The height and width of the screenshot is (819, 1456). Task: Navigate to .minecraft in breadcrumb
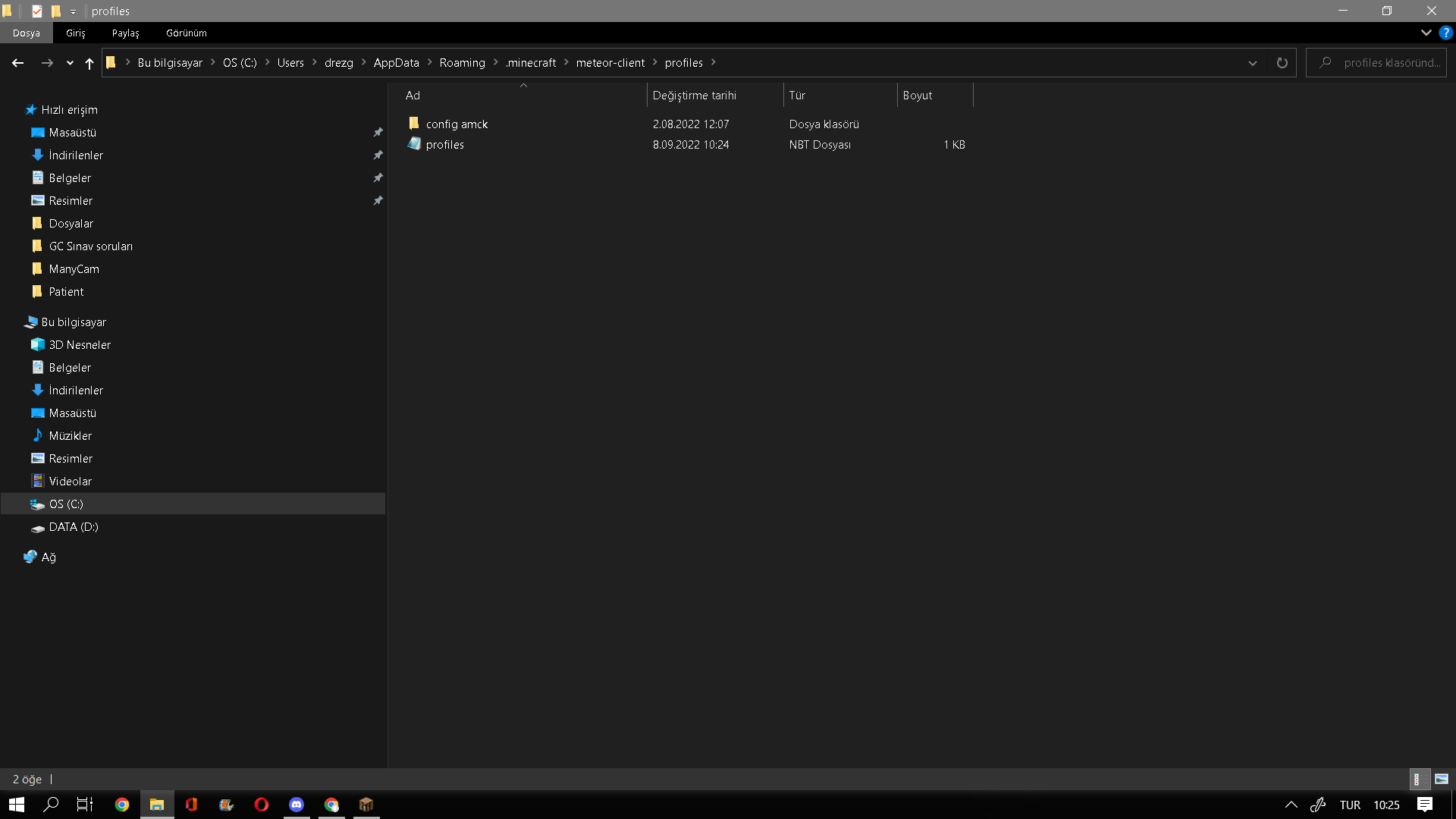pos(531,63)
